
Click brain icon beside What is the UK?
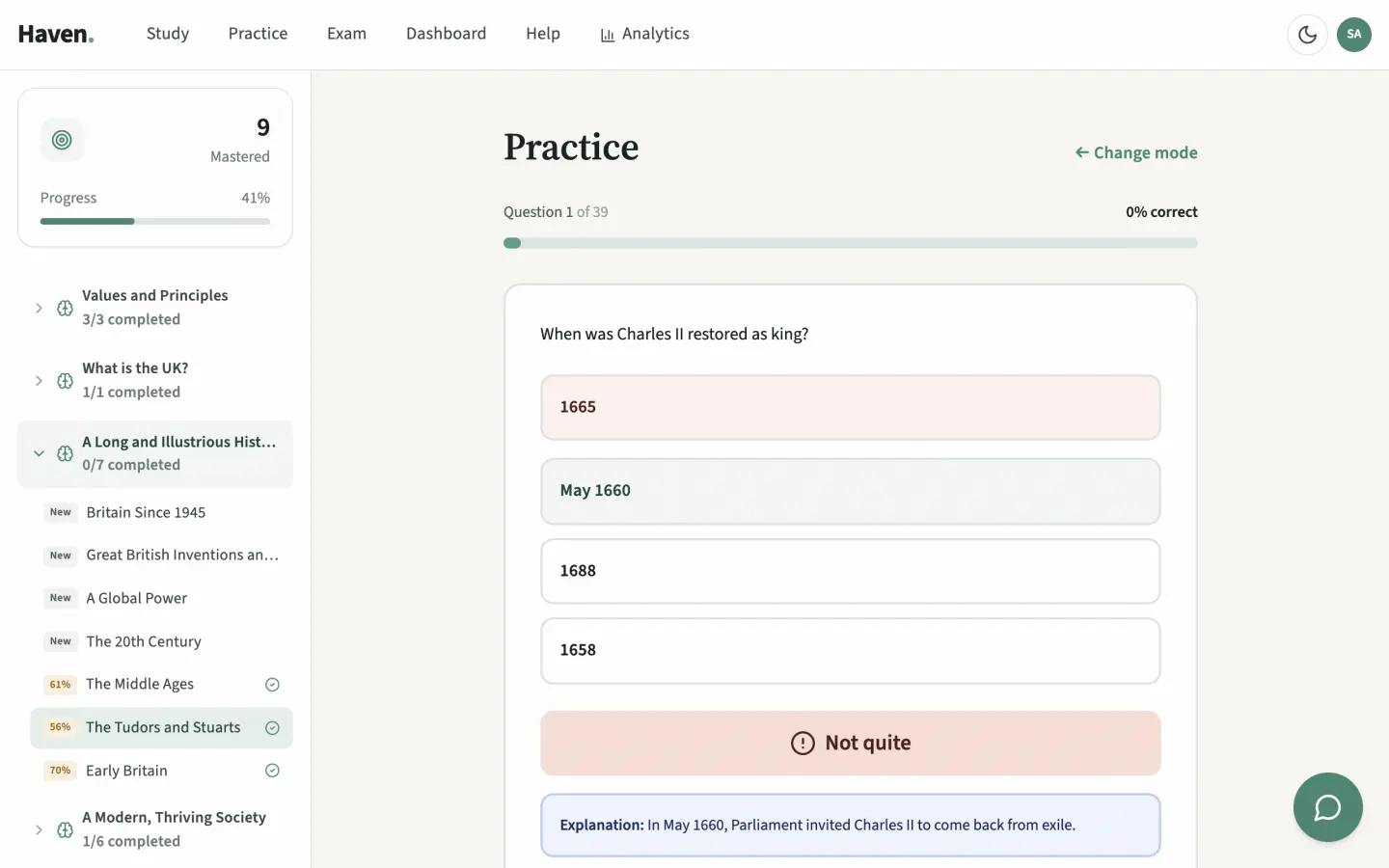[x=65, y=380]
